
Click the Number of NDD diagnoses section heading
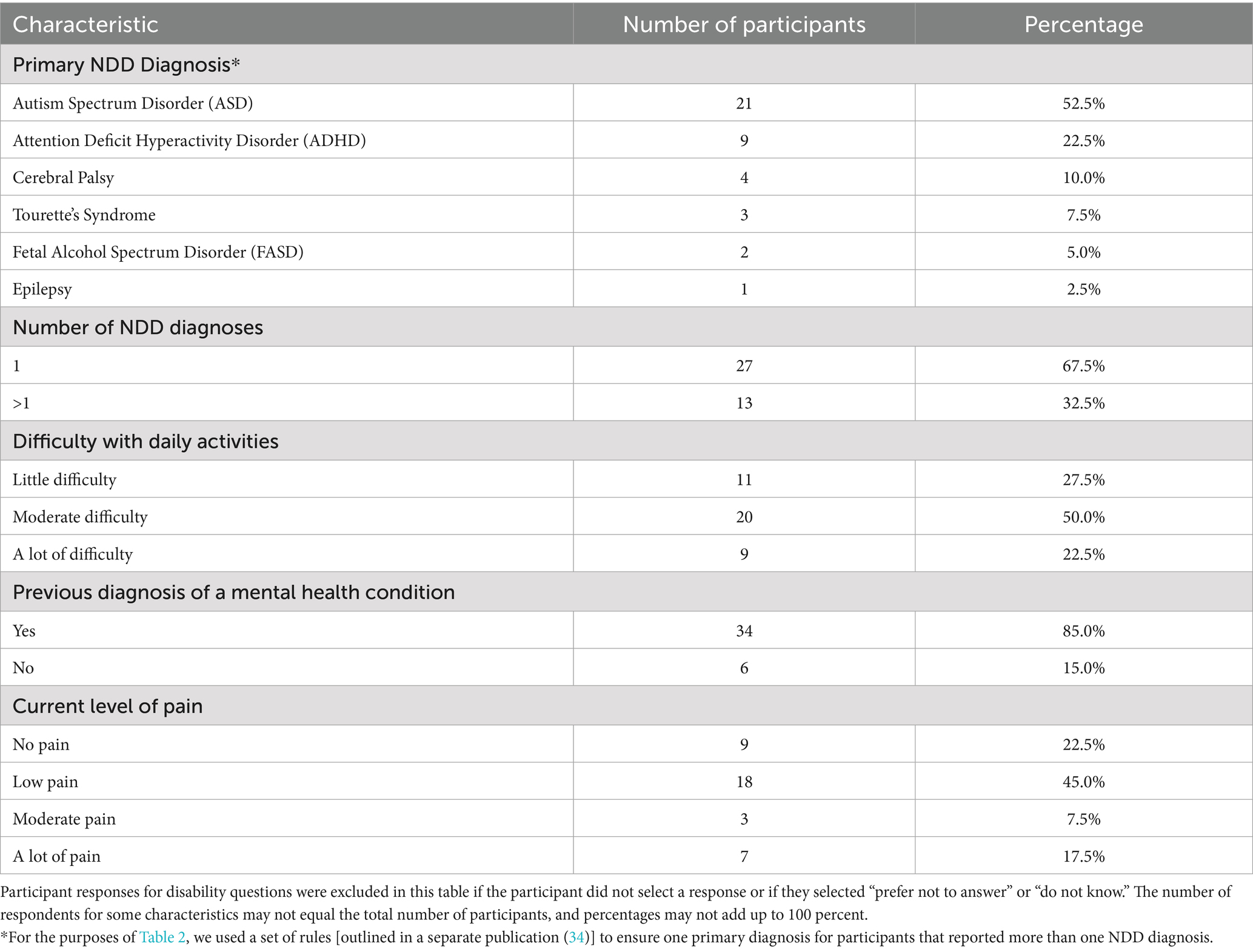138,327
